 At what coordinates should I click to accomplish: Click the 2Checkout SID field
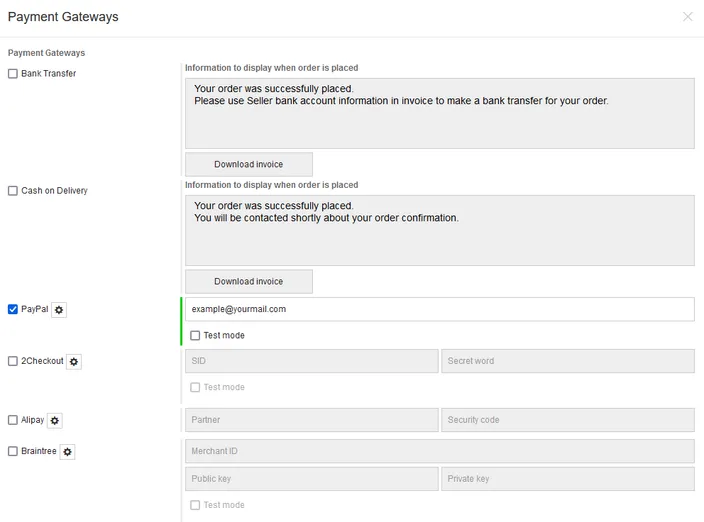[312, 361]
